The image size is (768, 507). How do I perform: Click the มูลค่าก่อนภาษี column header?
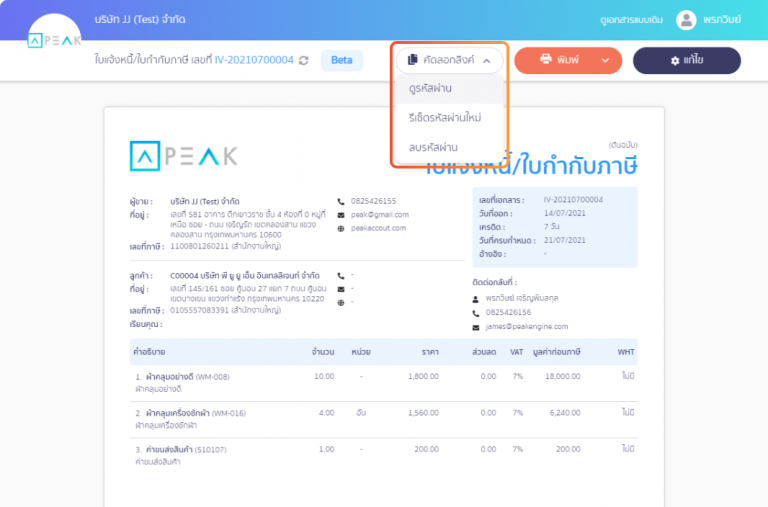556,352
